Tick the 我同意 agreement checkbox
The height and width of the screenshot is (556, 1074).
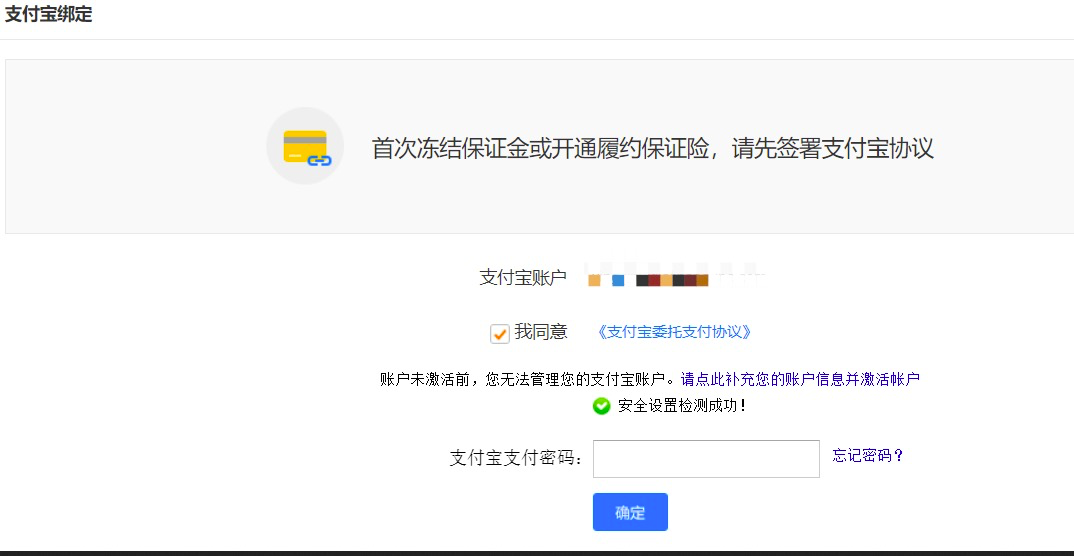500,334
